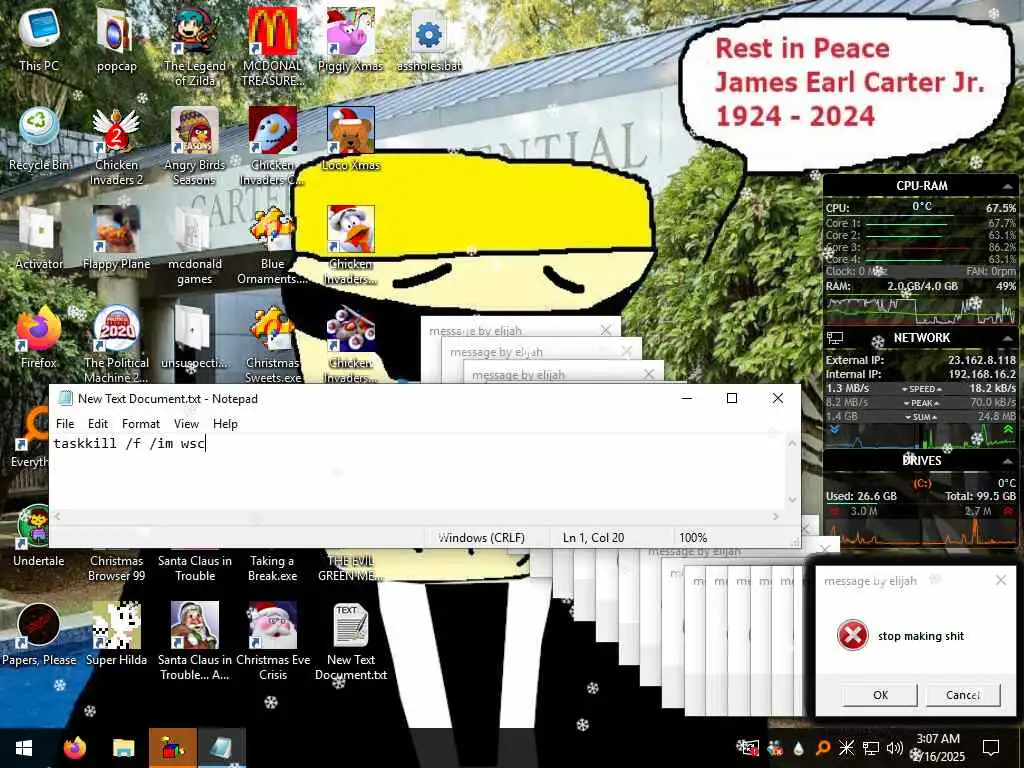Select the assholes.bat file icon

tap(429, 39)
